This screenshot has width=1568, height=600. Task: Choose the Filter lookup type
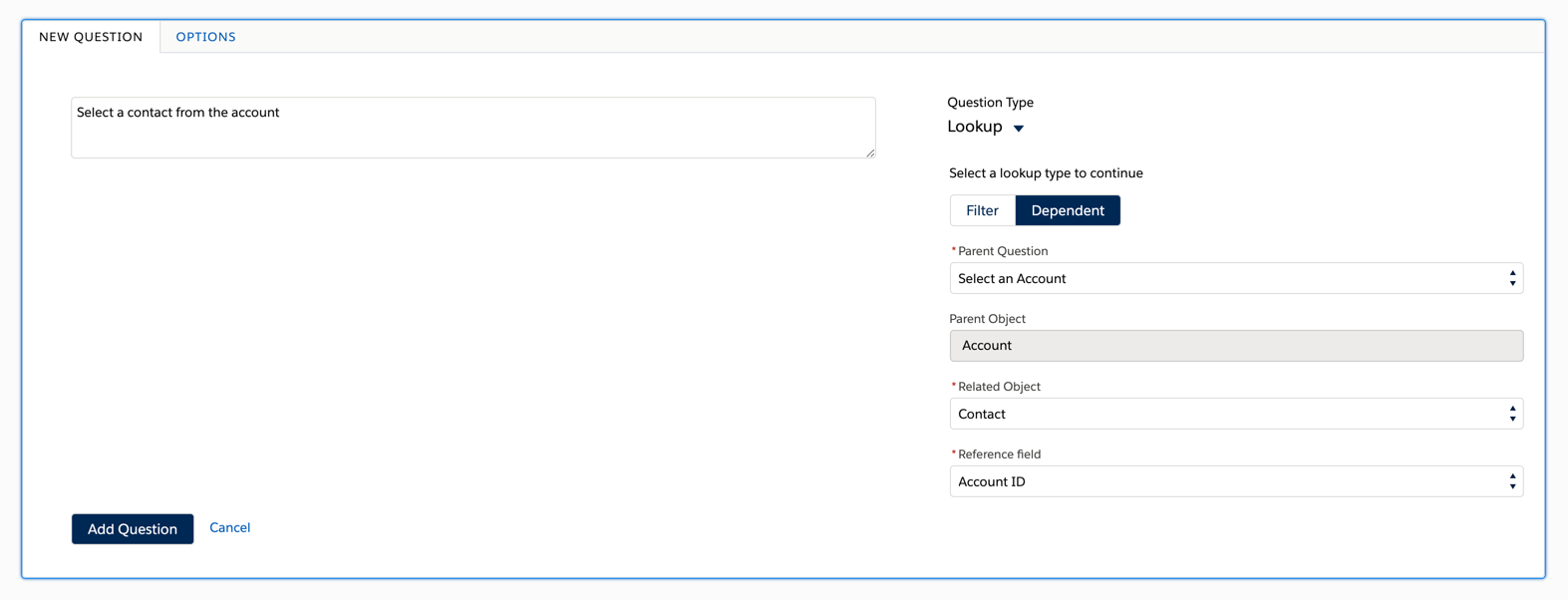(x=982, y=210)
